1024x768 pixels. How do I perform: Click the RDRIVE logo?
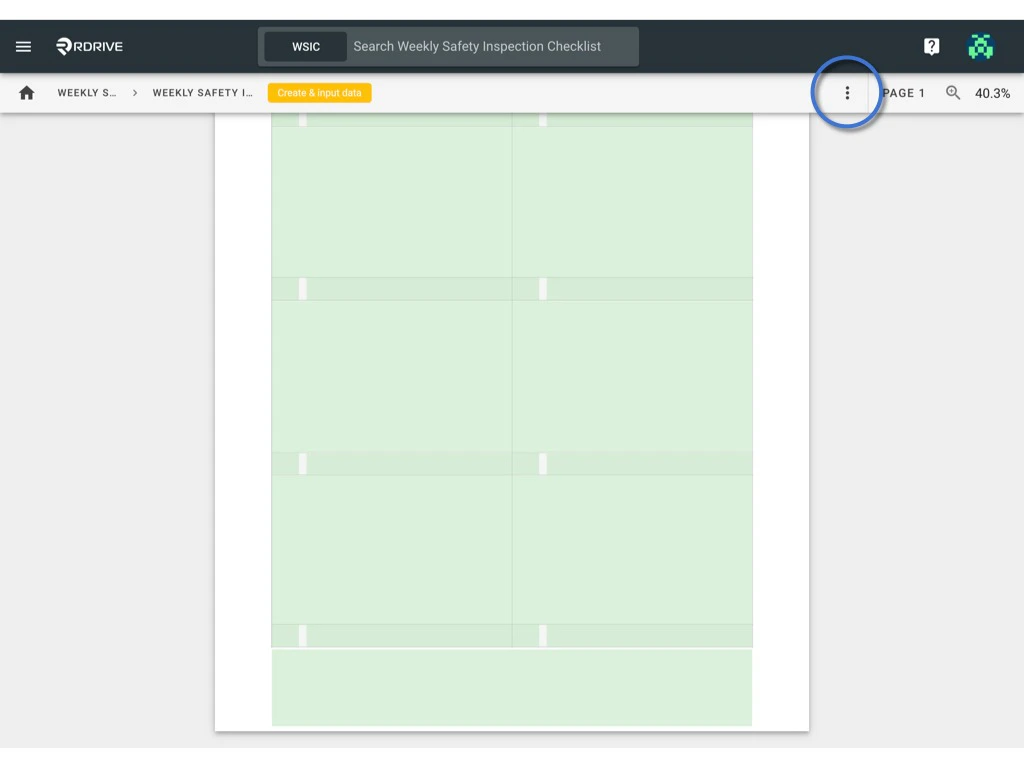(88, 46)
